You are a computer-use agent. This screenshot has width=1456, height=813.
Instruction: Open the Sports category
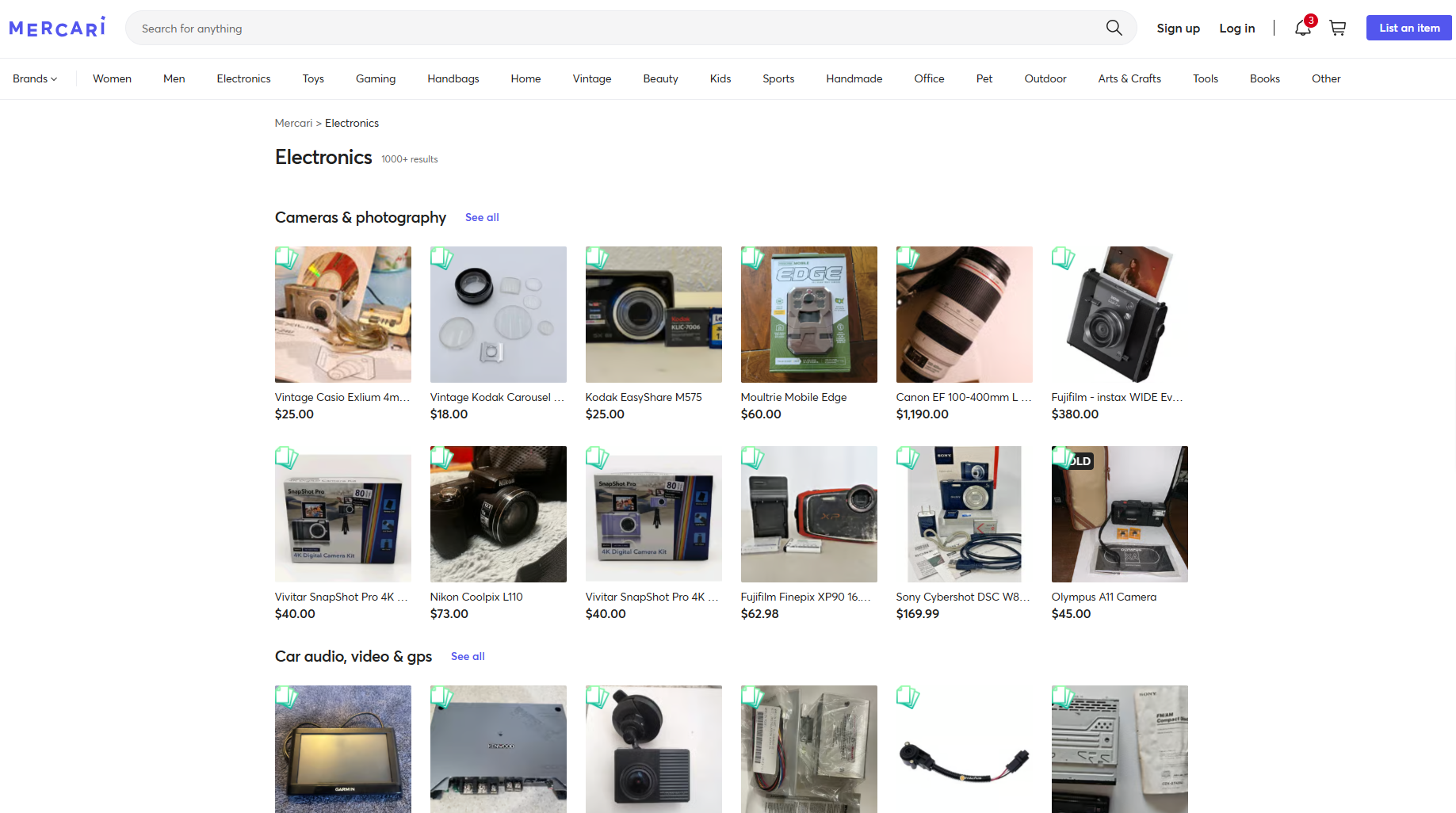[778, 78]
